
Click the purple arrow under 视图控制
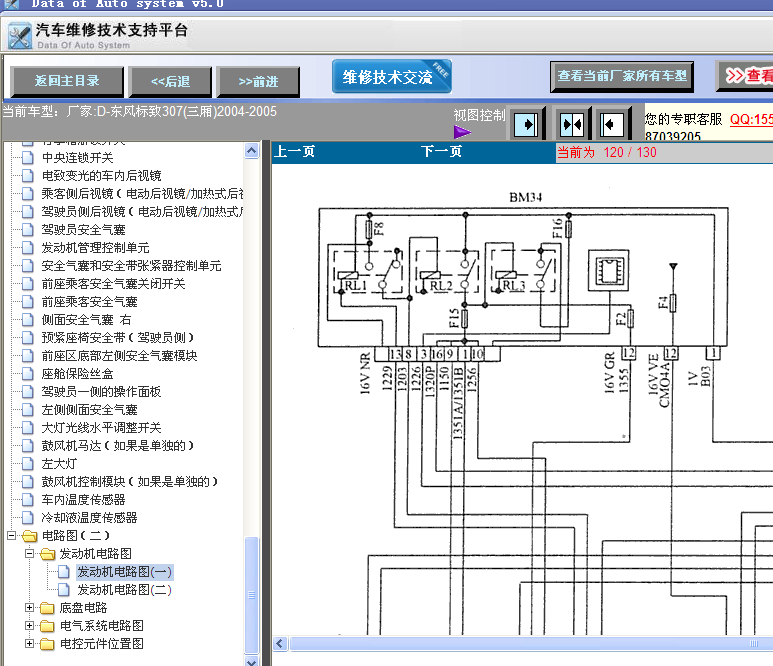point(462,132)
